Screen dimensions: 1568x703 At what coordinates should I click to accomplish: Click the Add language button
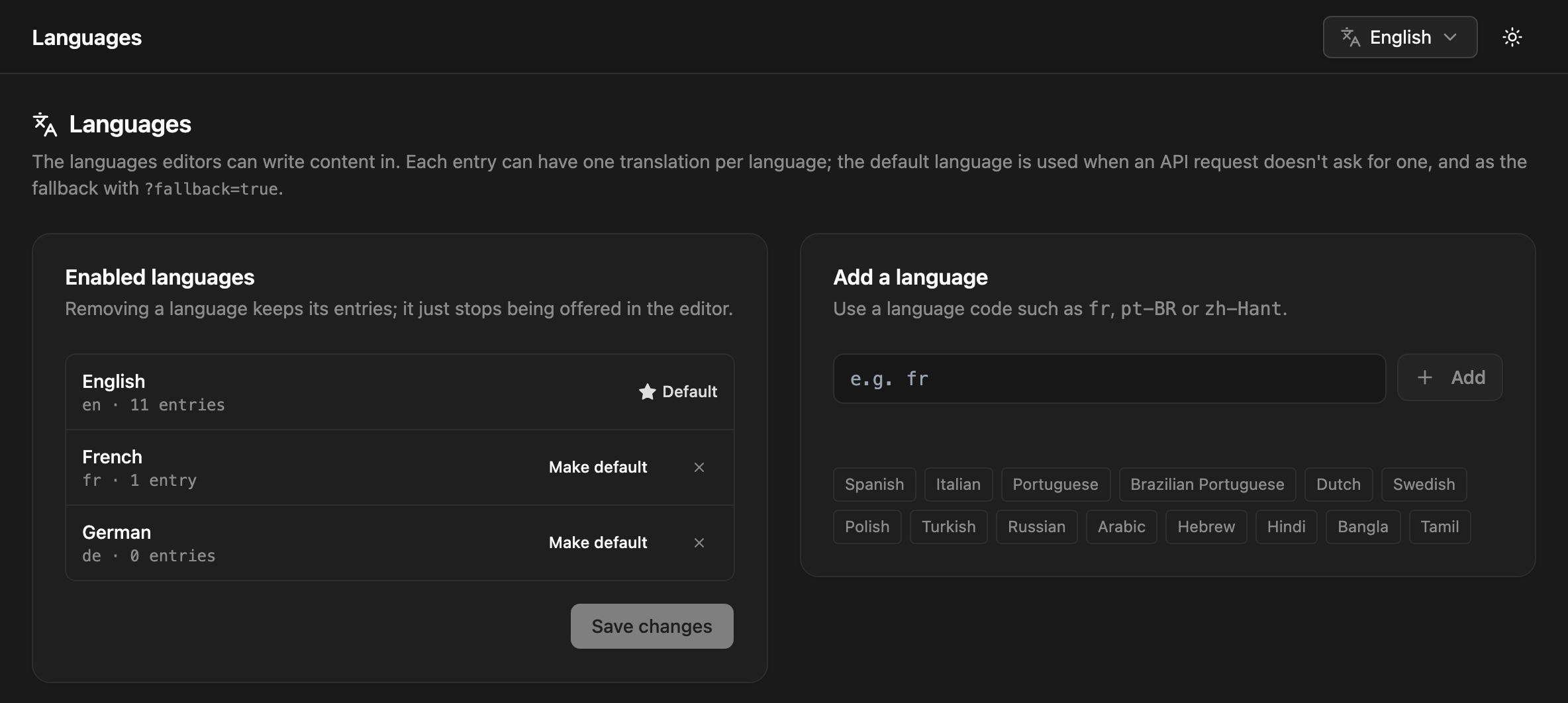tap(1449, 377)
